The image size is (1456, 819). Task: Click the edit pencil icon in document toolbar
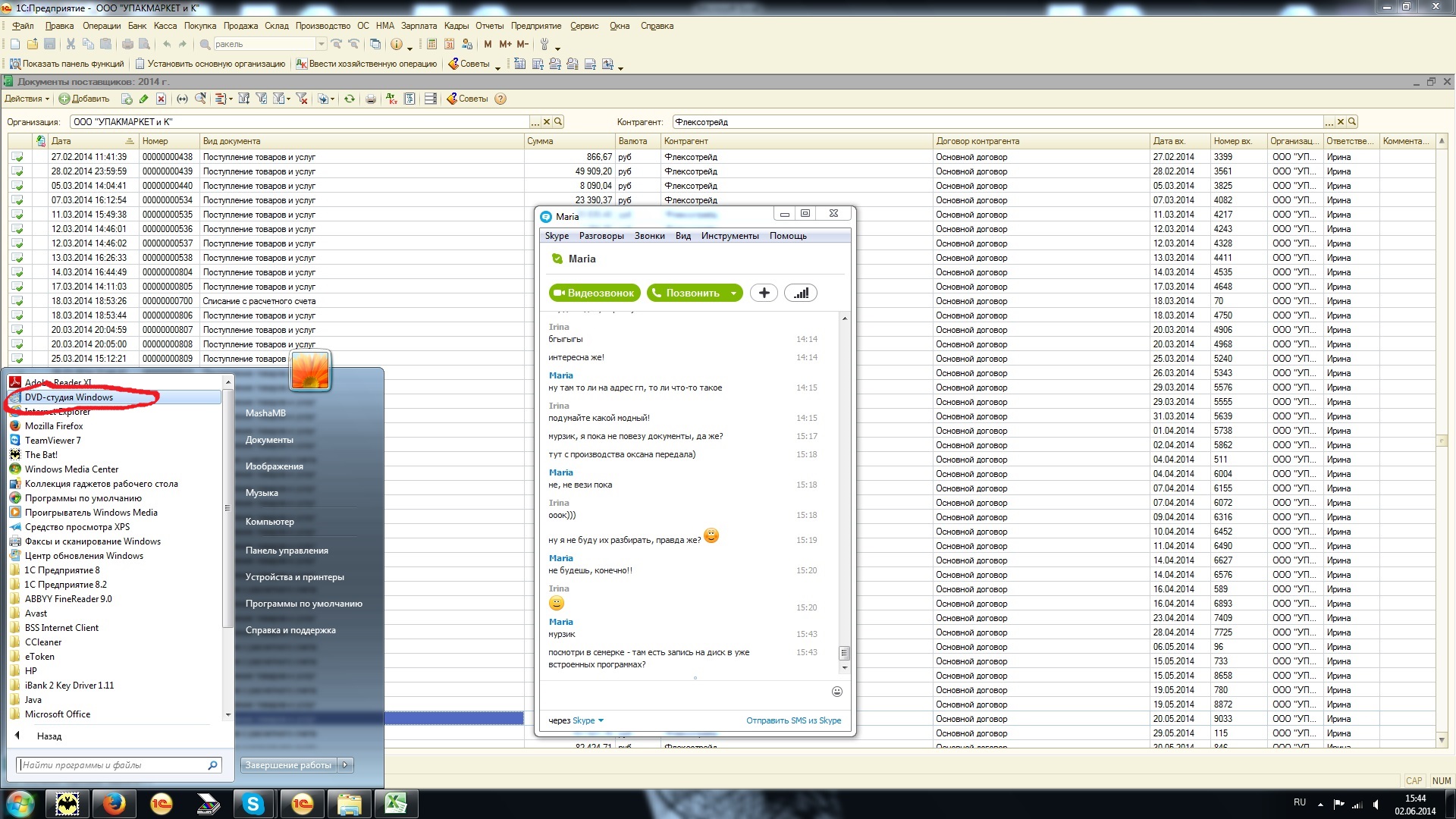pyautogui.click(x=143, y=99)
